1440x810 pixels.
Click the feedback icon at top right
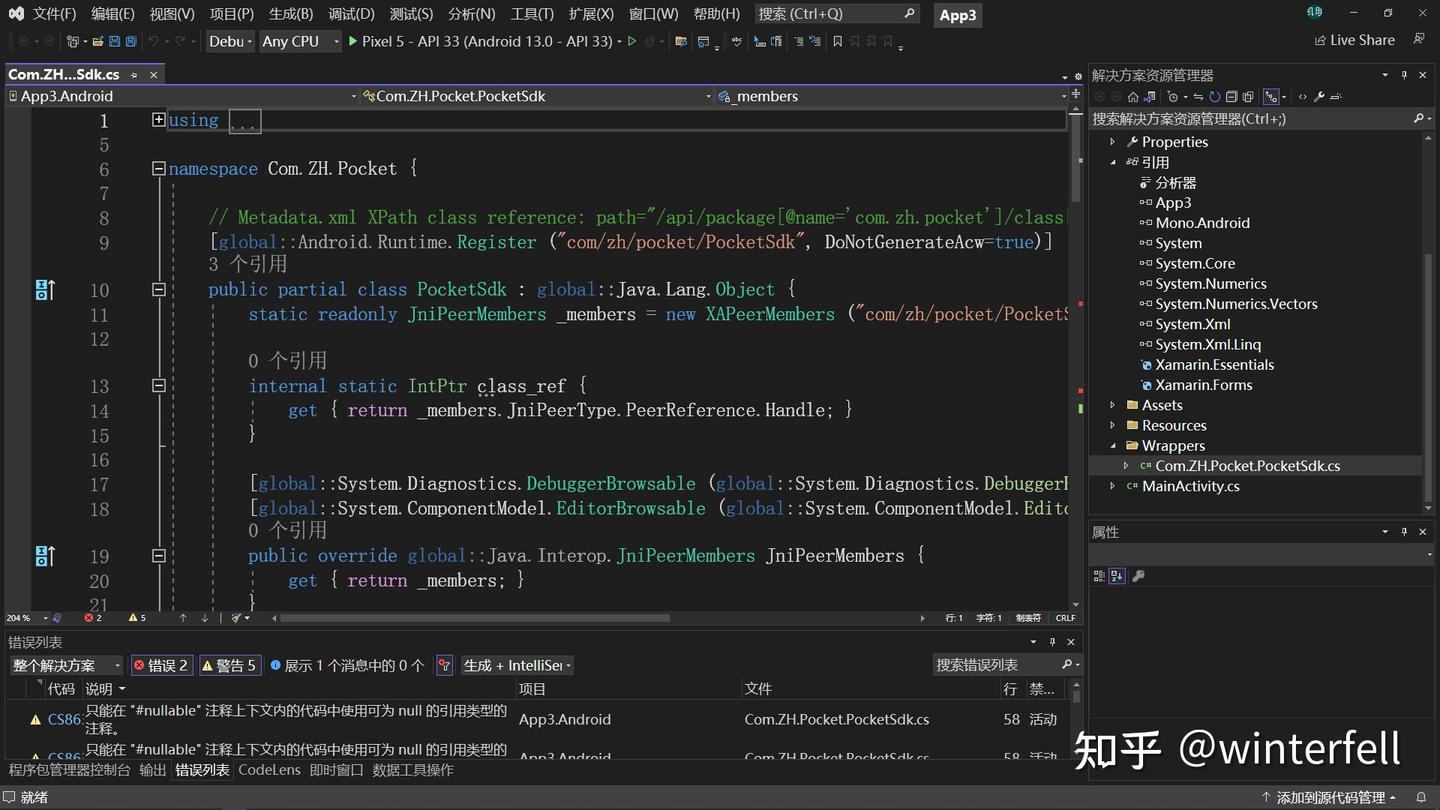(1419, 40)
